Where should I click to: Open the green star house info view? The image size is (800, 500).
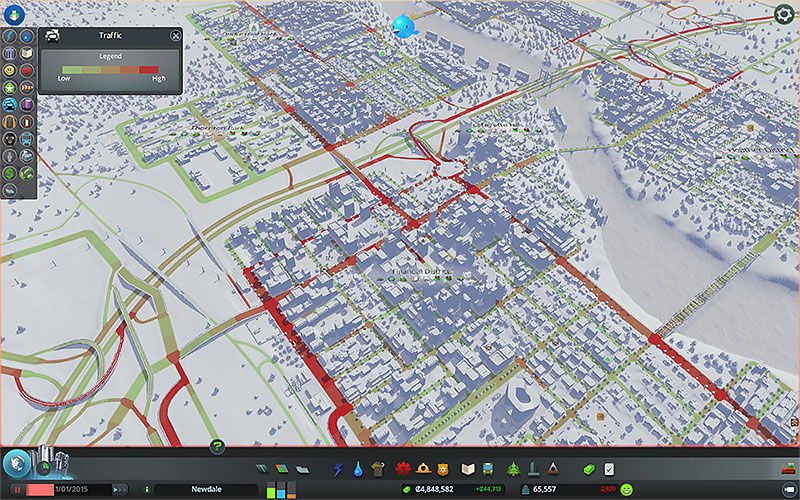point(10,88)
